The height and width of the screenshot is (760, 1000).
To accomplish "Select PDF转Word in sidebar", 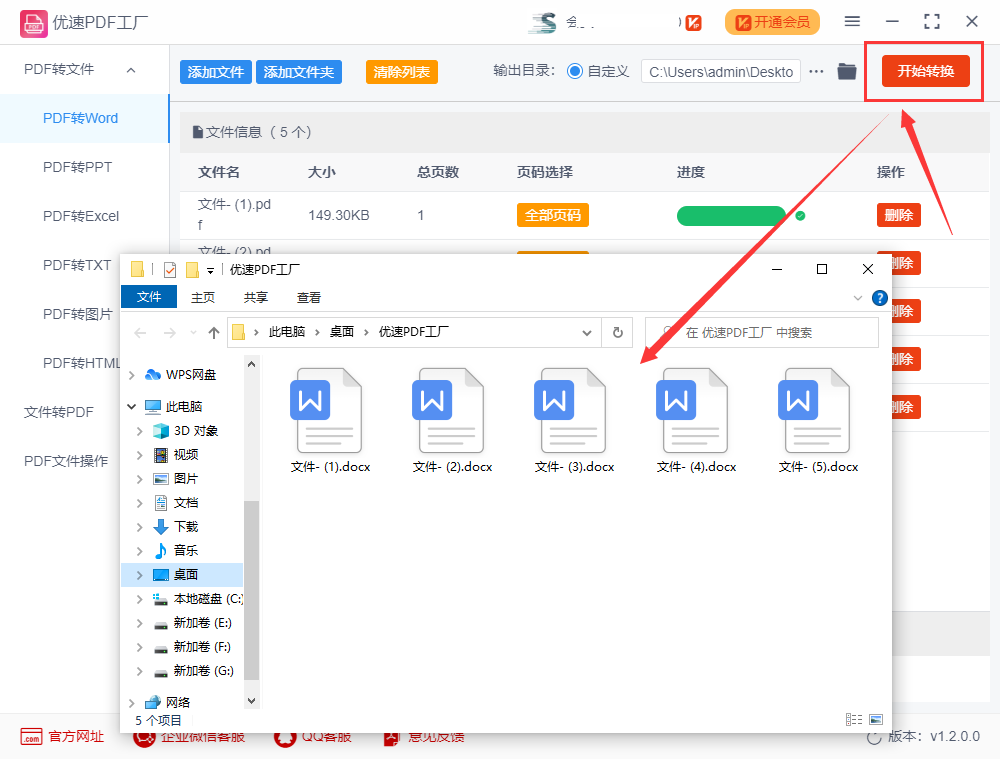I will pos(84,119).
